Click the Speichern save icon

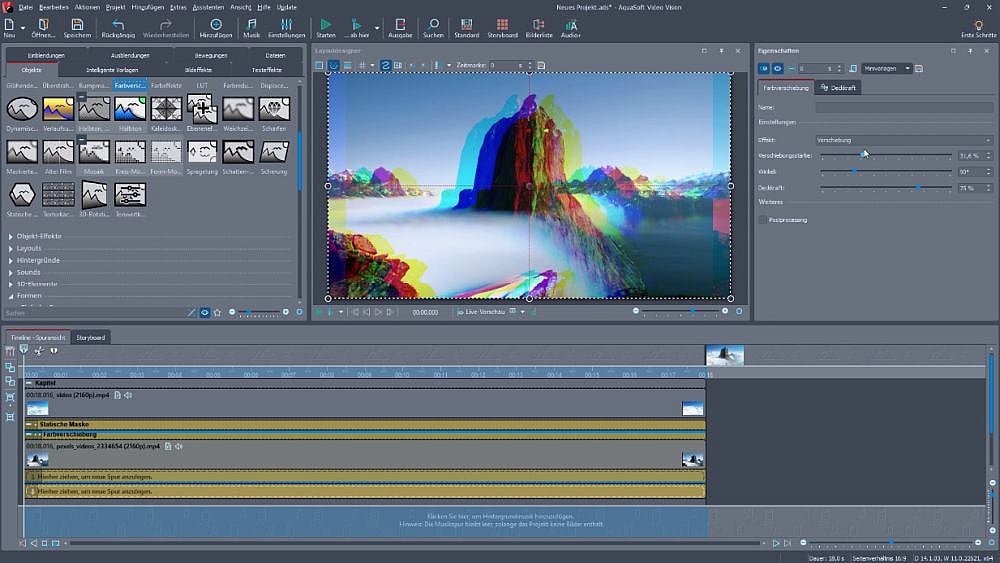click(x=77, y=25)
